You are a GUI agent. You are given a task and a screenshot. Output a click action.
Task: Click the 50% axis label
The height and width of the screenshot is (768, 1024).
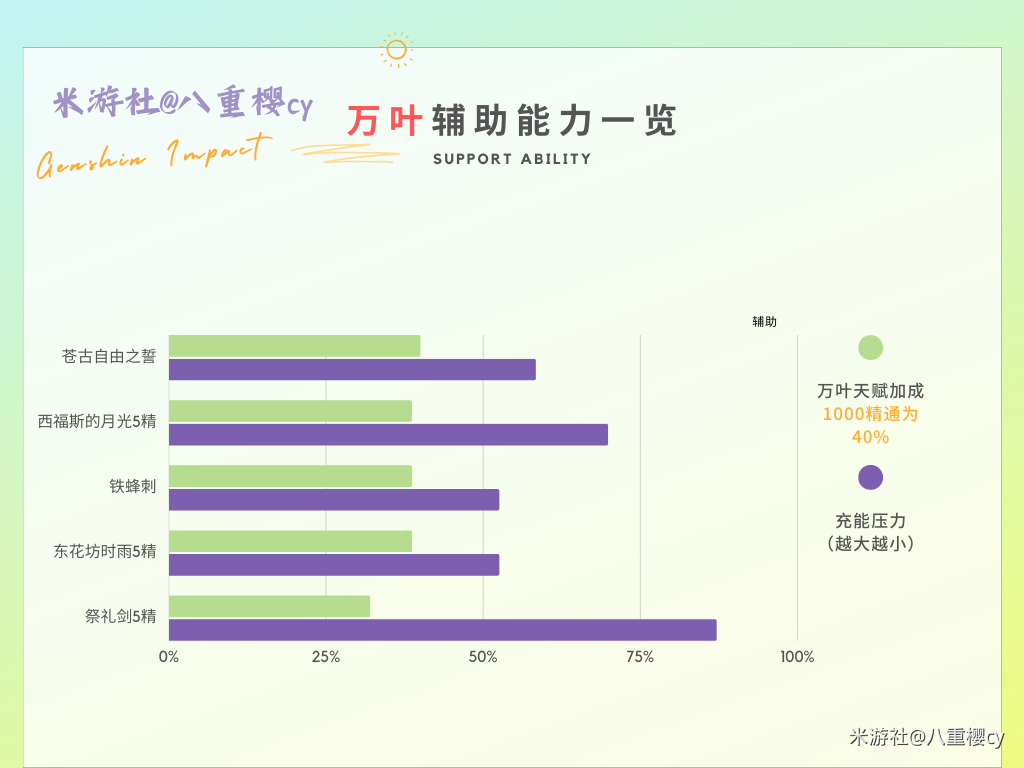[483, 657]
